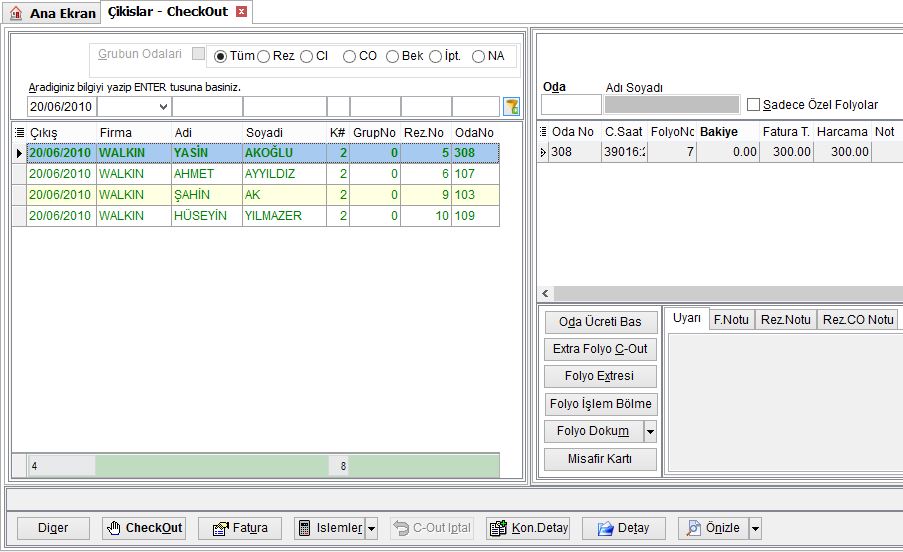The width and height of the screenshot is (903, 552).
Task: Click the C-Out Iptal undo icon
Action: point(401,528)
